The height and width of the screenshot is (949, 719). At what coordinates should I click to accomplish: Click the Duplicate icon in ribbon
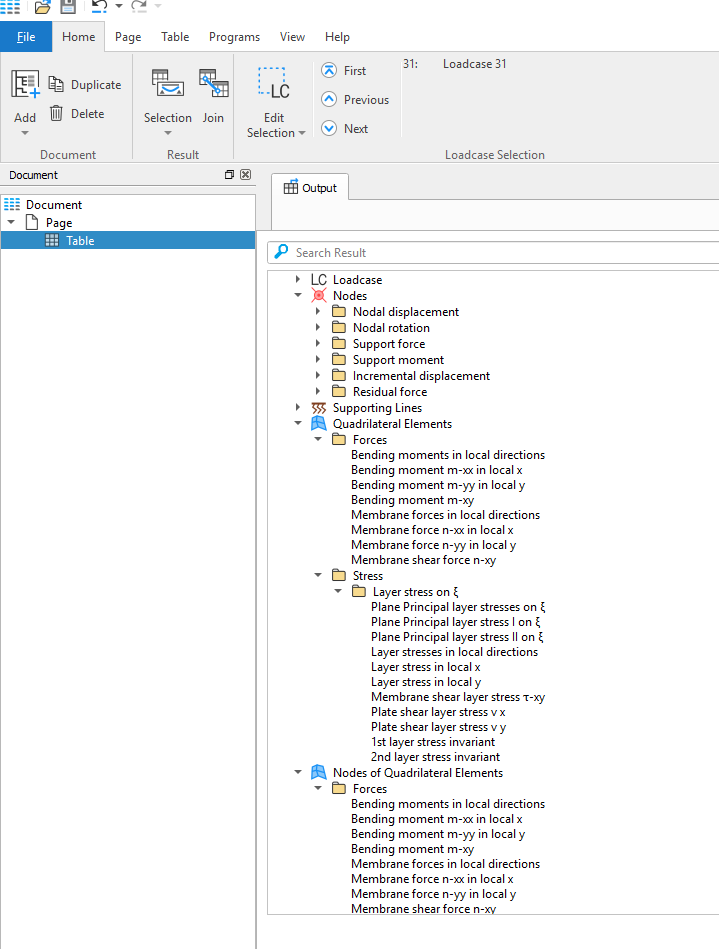(57, 85)
